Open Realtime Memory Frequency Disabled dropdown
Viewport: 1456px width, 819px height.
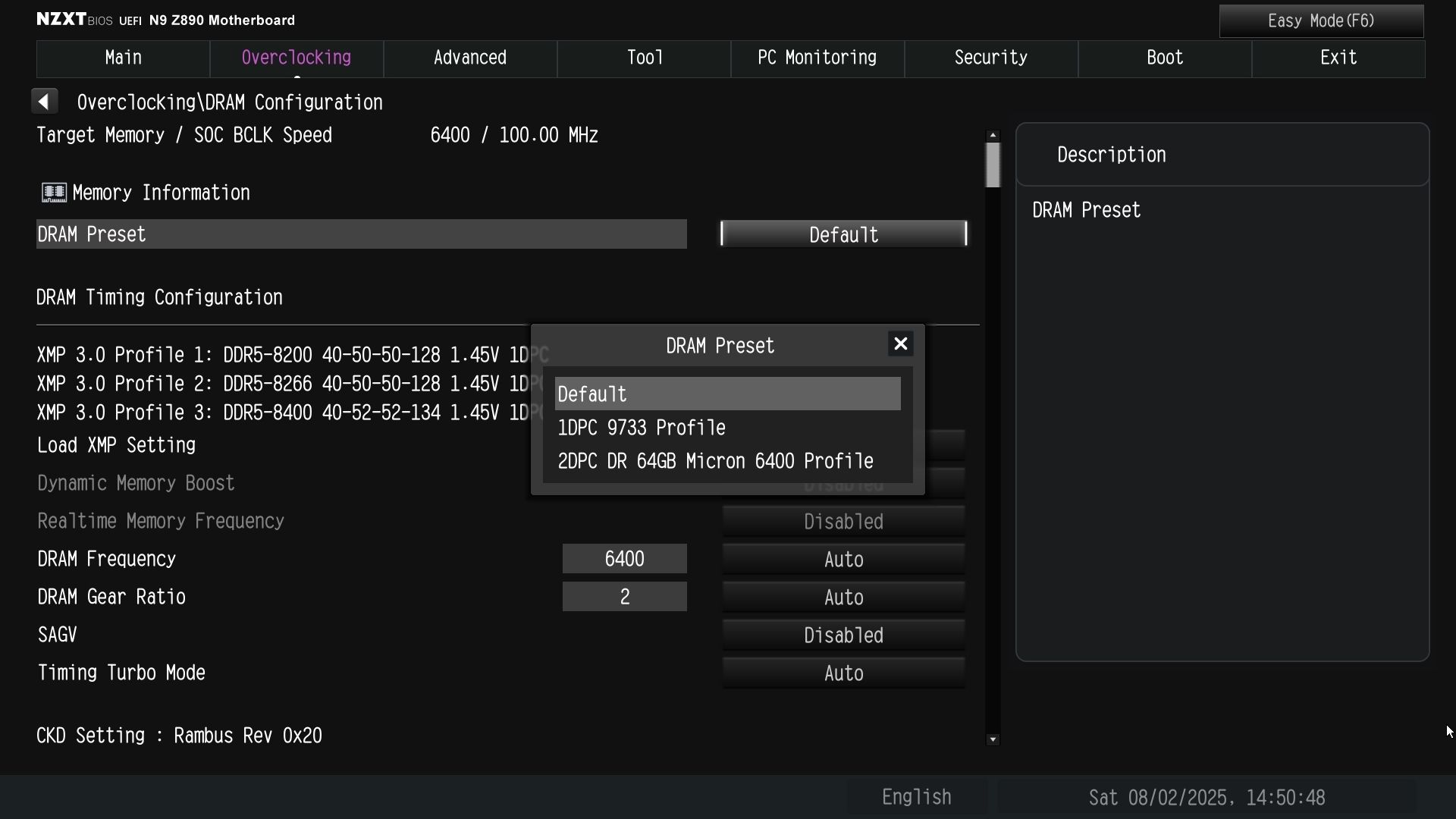point(843,522)
